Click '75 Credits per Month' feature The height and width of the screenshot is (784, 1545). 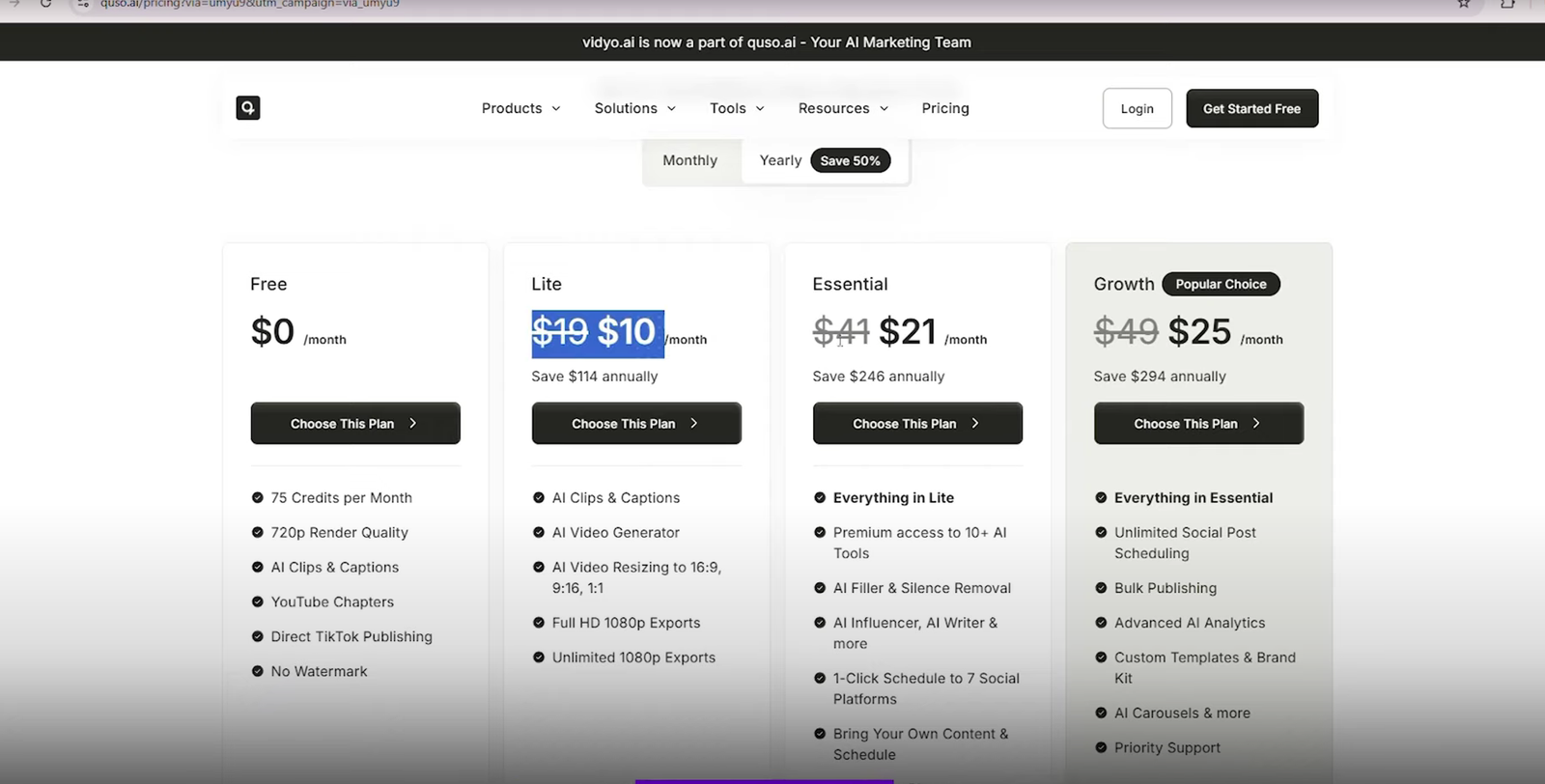click(x=342, y=498)
